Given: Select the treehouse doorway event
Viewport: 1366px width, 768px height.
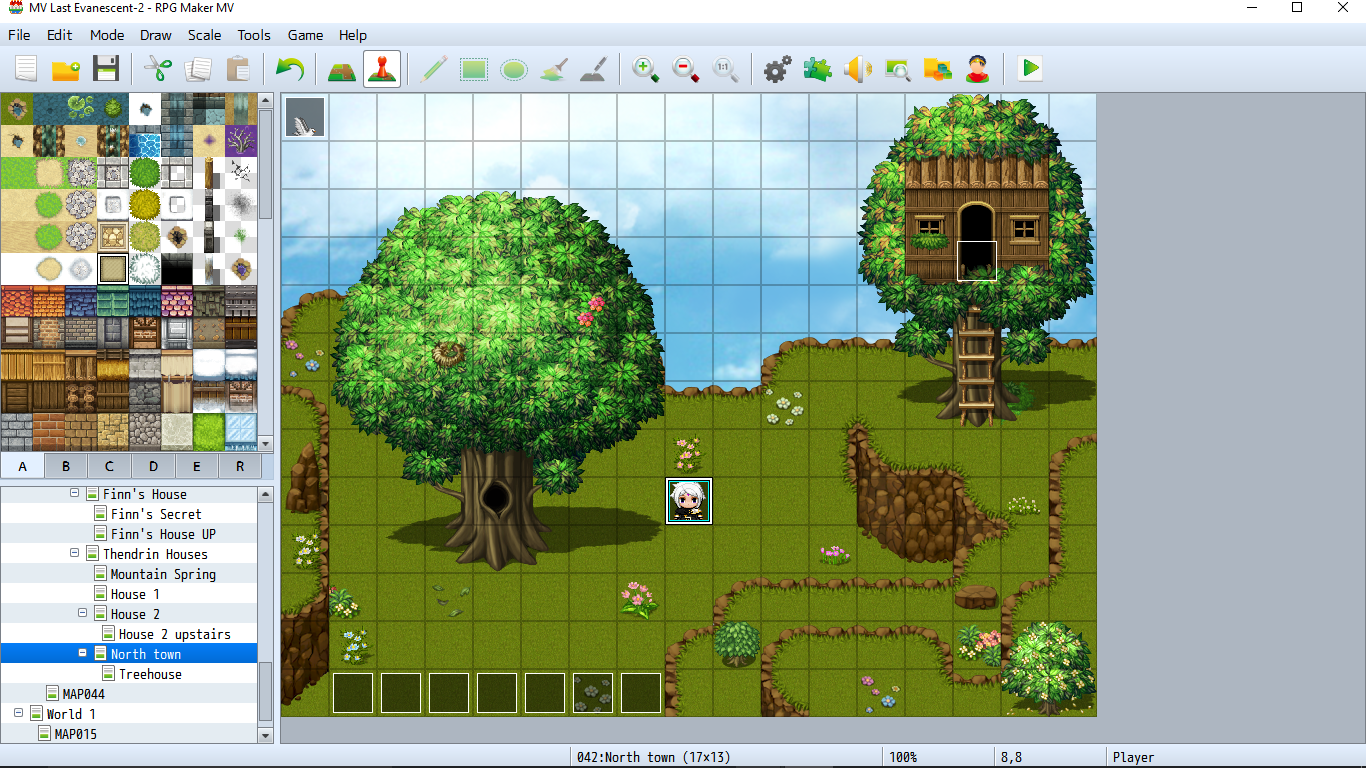Looking at the screenshot, I should pyautogui.click(x=977, y=261).
